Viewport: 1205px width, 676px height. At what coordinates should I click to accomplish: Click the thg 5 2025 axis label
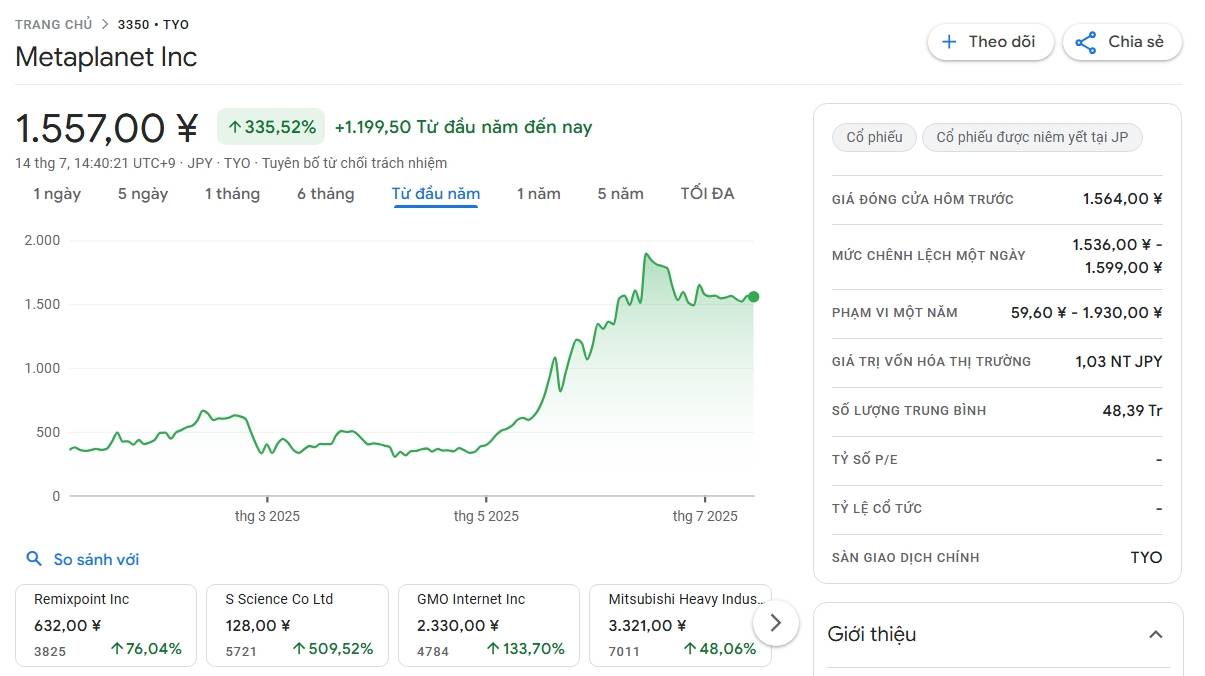coord(486,516)
